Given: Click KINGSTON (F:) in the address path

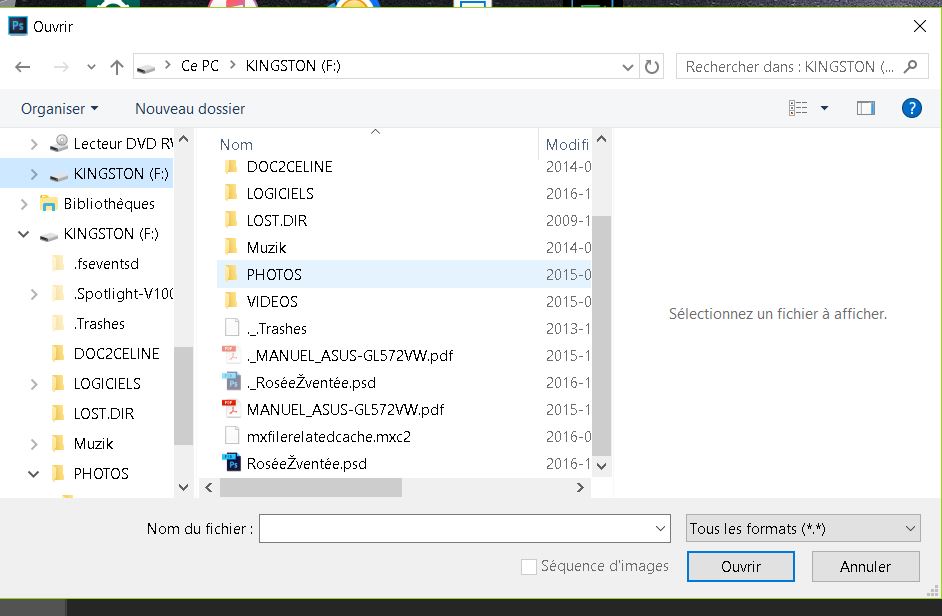Looking at the screenshot, I should tap(293, 66).
